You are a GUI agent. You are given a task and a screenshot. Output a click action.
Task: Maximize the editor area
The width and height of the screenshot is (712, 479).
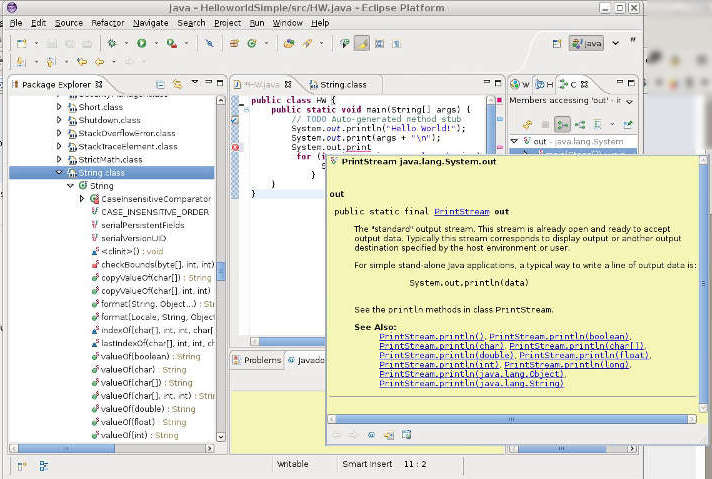(x=498, y=83)
